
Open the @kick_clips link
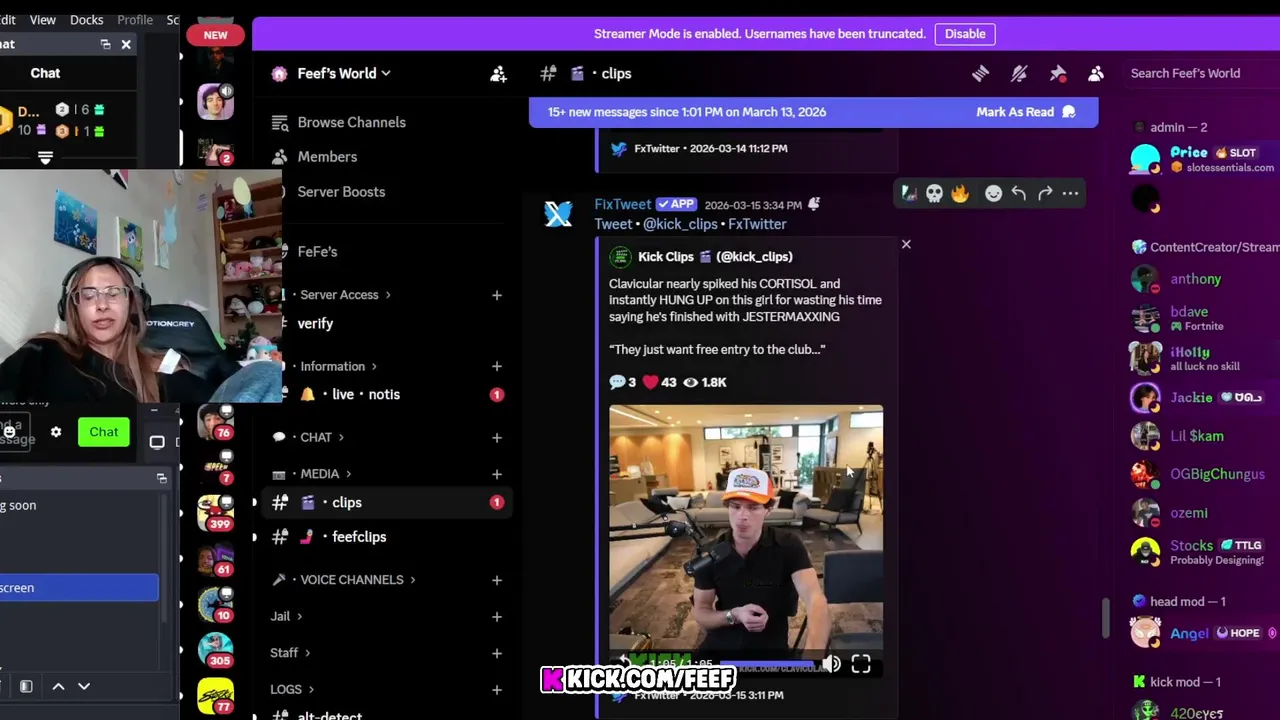point(680,224)
